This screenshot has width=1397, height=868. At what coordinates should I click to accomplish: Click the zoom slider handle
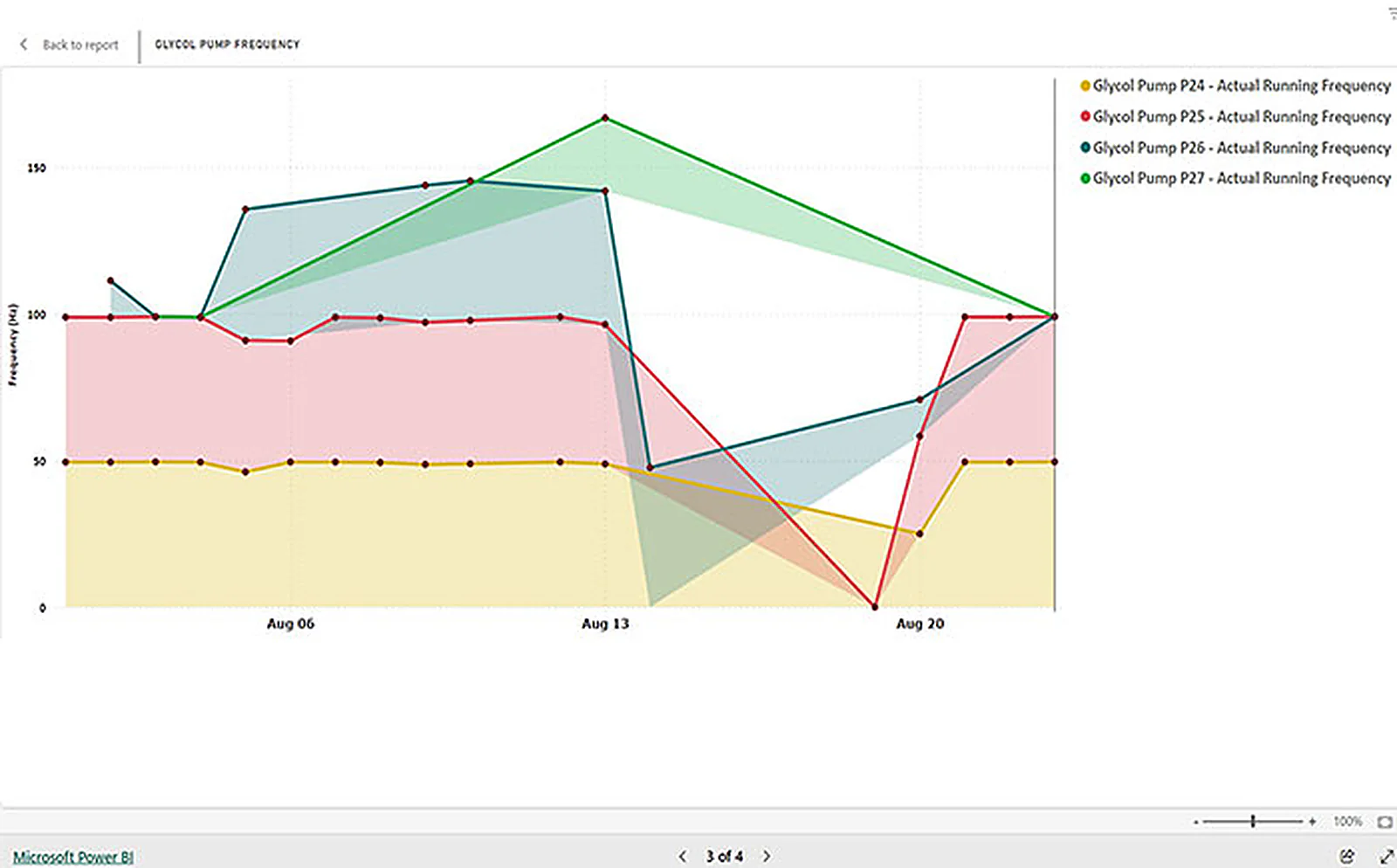click(1253, 821)
